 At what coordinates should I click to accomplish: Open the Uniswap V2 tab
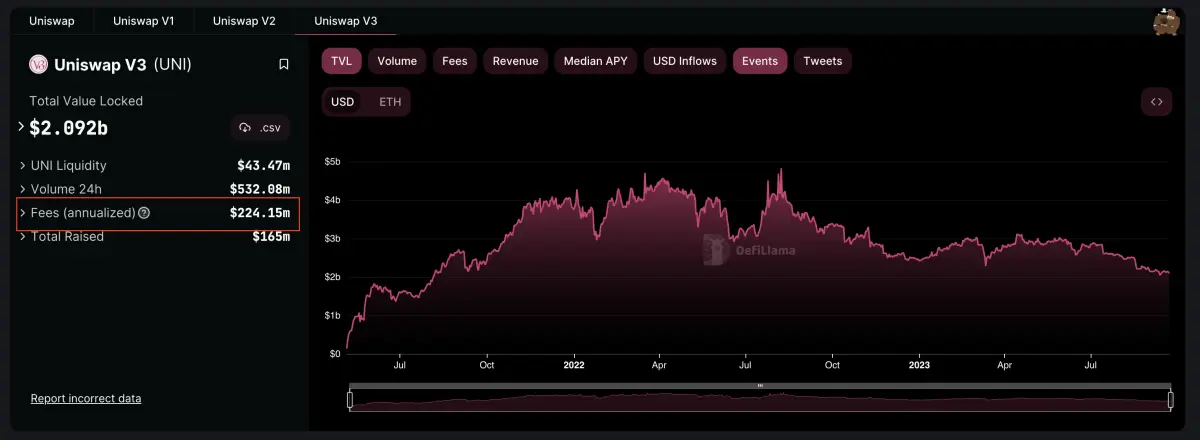point(244,20)
